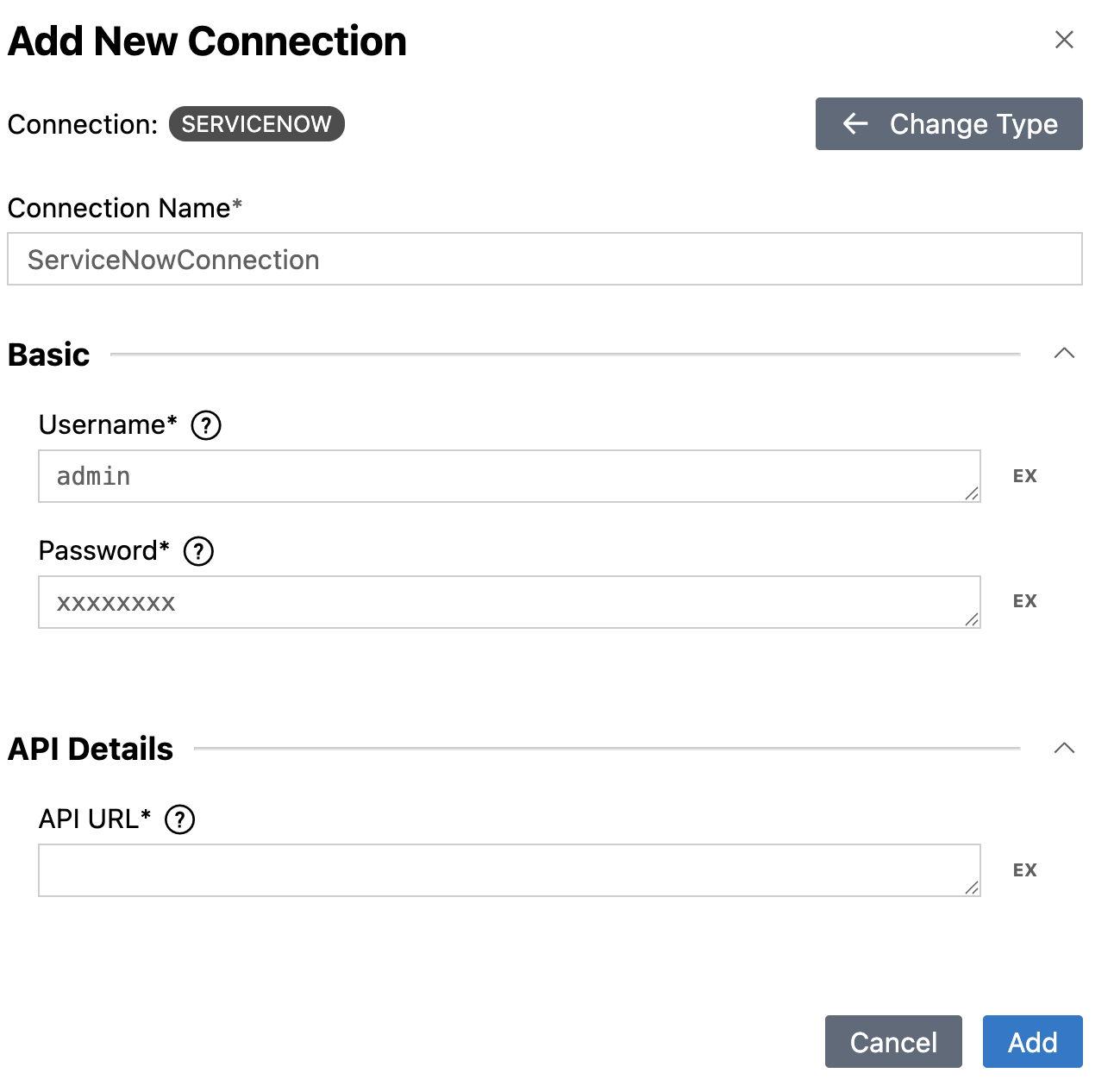
Task: Click the back arrow on Change Type
Action: point(854,124)
